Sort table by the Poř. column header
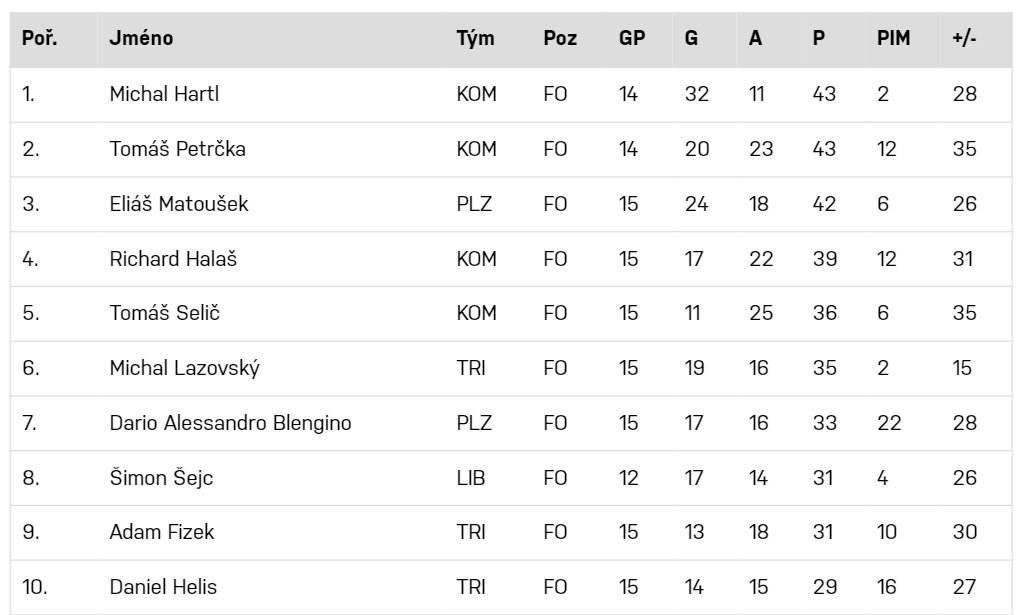This screenshot has height=615, width=1025. click(39, 39)
